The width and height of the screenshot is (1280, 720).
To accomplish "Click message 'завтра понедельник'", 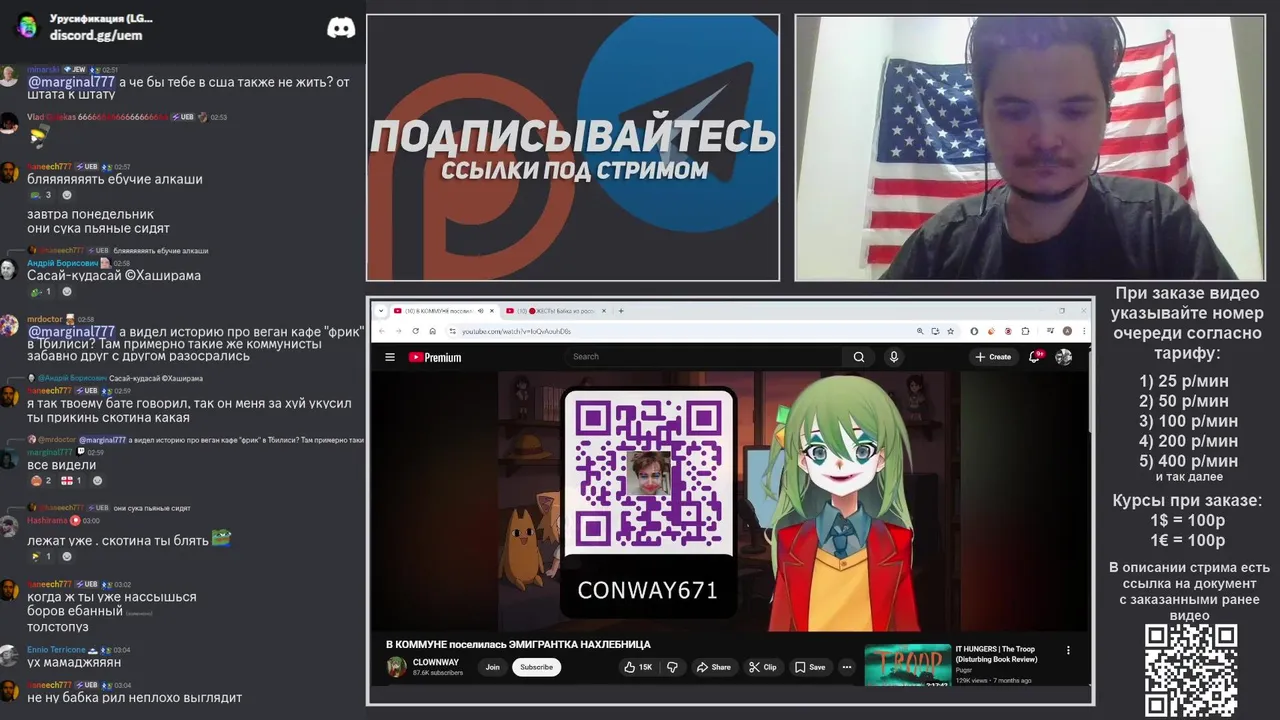I will (x=90, y=214).
